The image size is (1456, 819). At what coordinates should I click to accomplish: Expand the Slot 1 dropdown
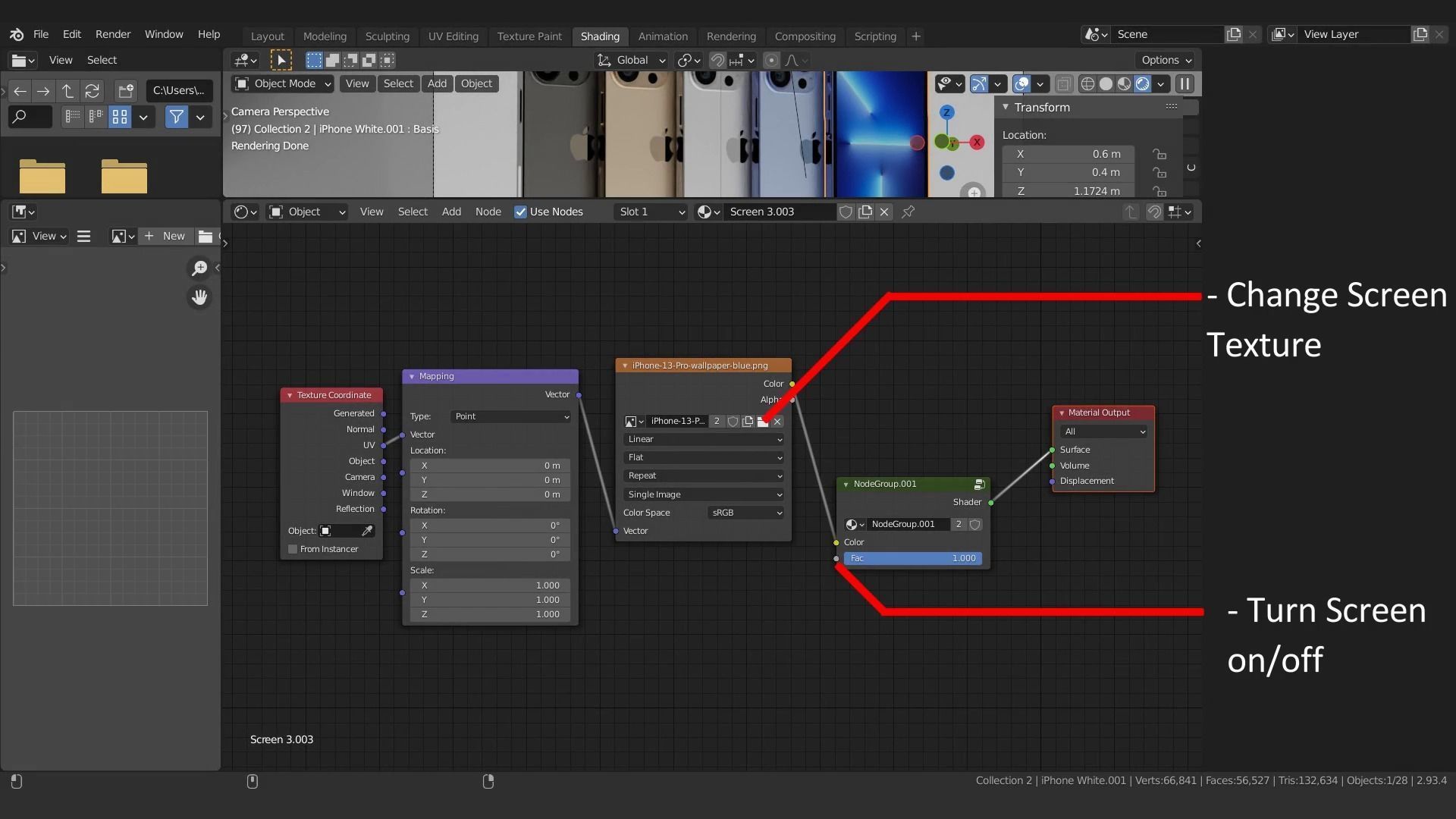pyautogui.click(x=651, y=212)
